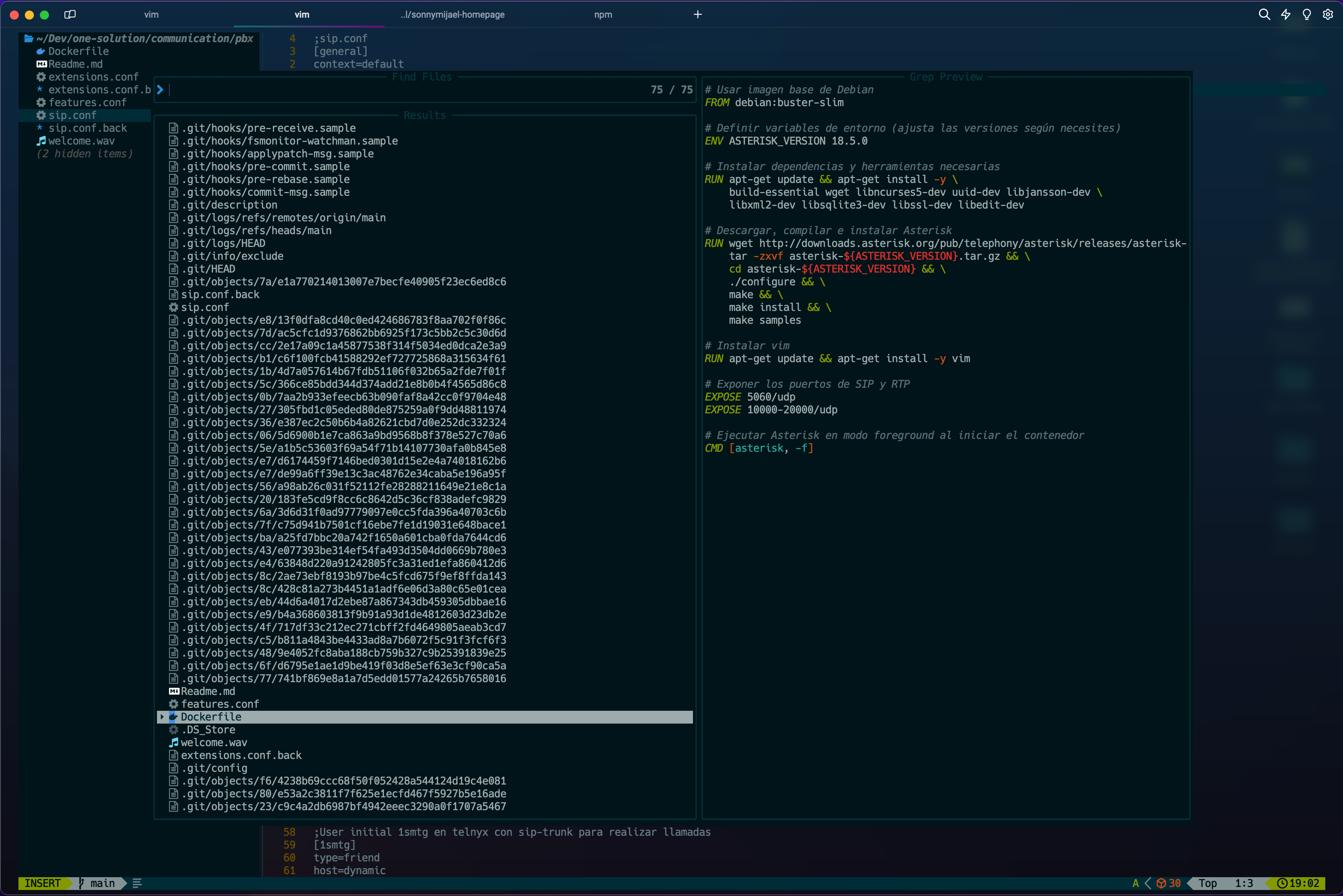The width and height of the screenshot is (1343, 896).
Task: Click gear icon beside extensions.conf in tree
Action: pos(41,76)
